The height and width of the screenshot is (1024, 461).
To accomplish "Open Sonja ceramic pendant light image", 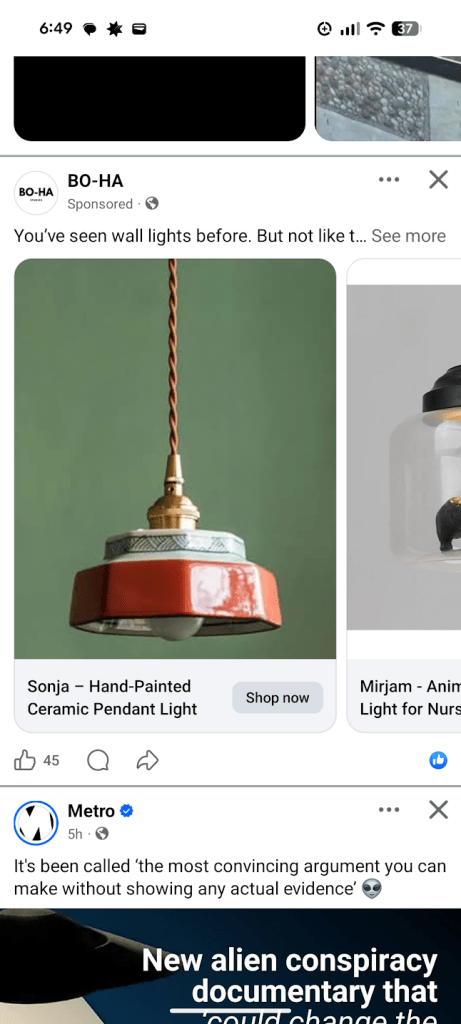I will (175, 458).
